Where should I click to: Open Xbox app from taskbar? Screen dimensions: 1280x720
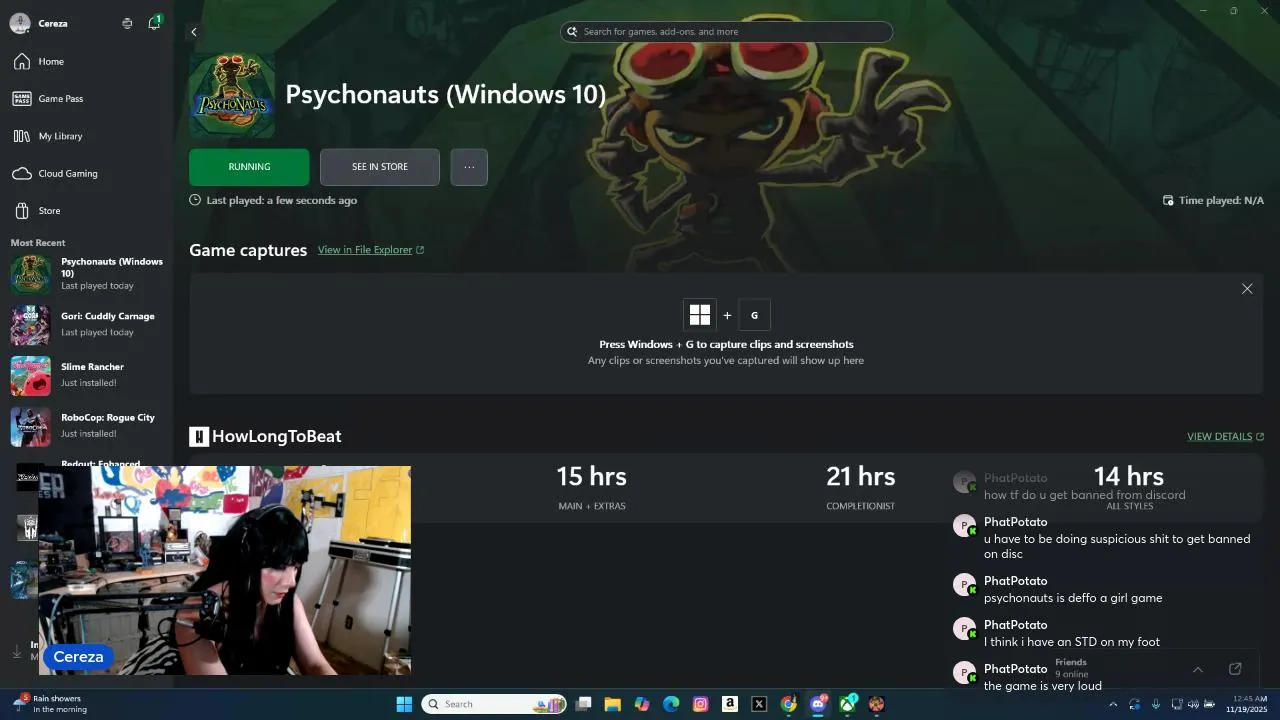click(x=848, y=704)
